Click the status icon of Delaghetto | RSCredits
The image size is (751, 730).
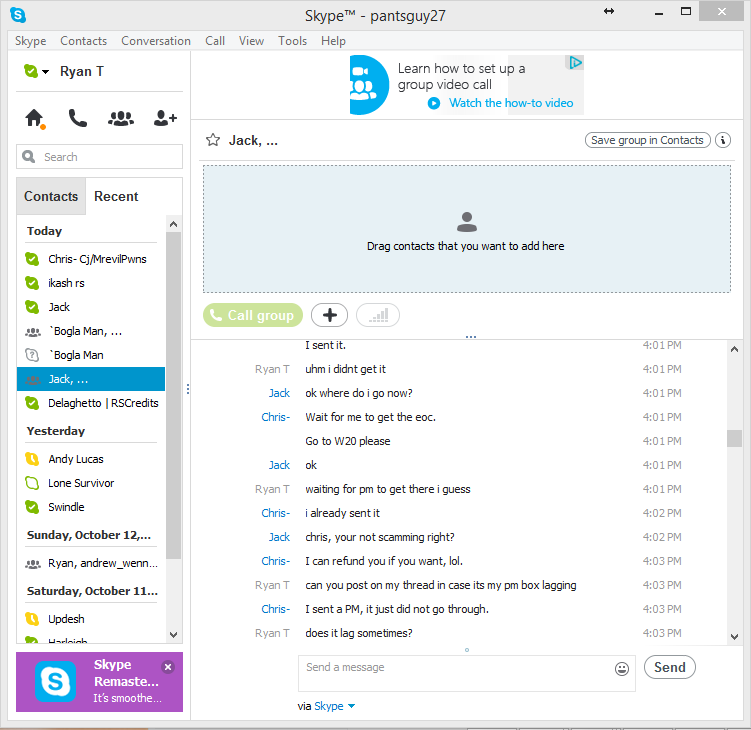pos(32,403)
